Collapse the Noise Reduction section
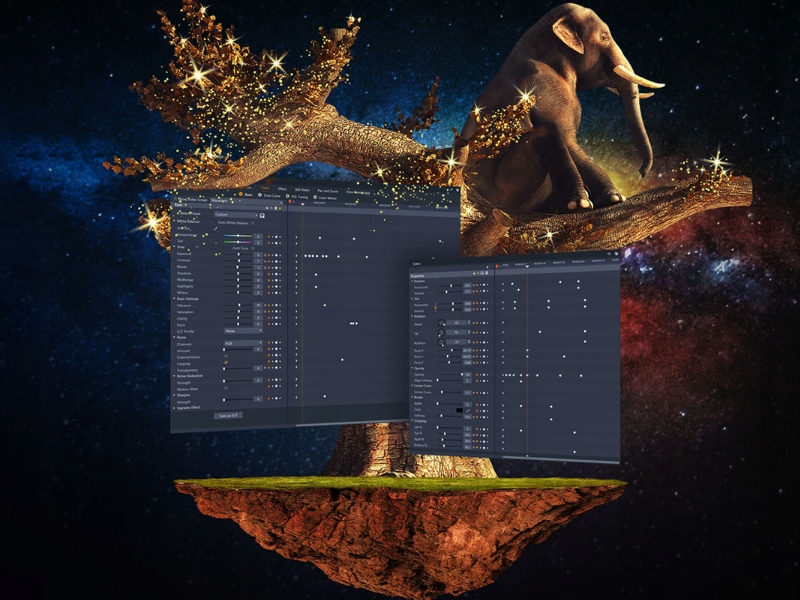 click(x=174, y=376)
